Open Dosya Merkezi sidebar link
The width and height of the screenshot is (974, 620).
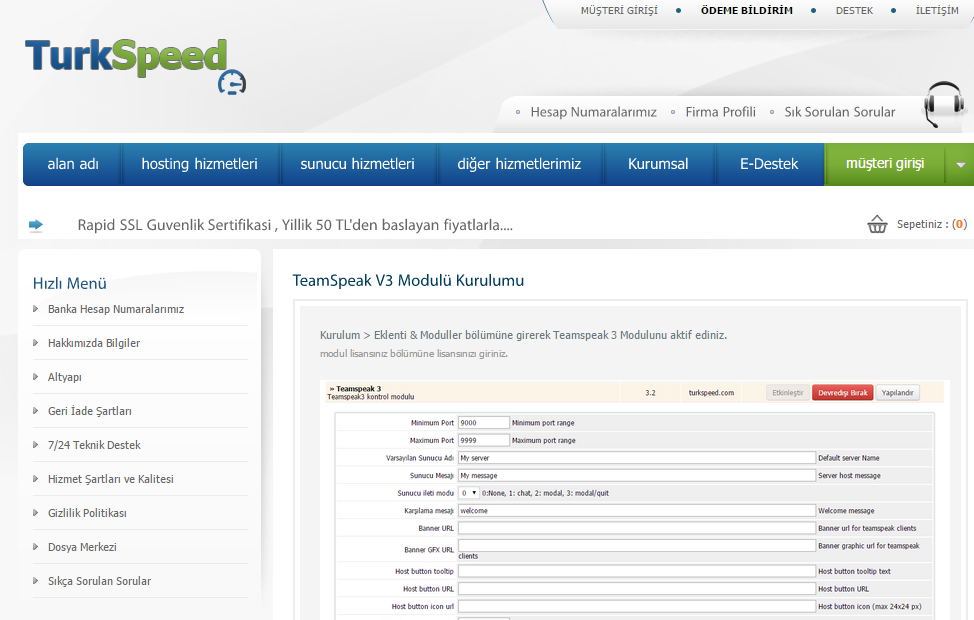(82, 547)
